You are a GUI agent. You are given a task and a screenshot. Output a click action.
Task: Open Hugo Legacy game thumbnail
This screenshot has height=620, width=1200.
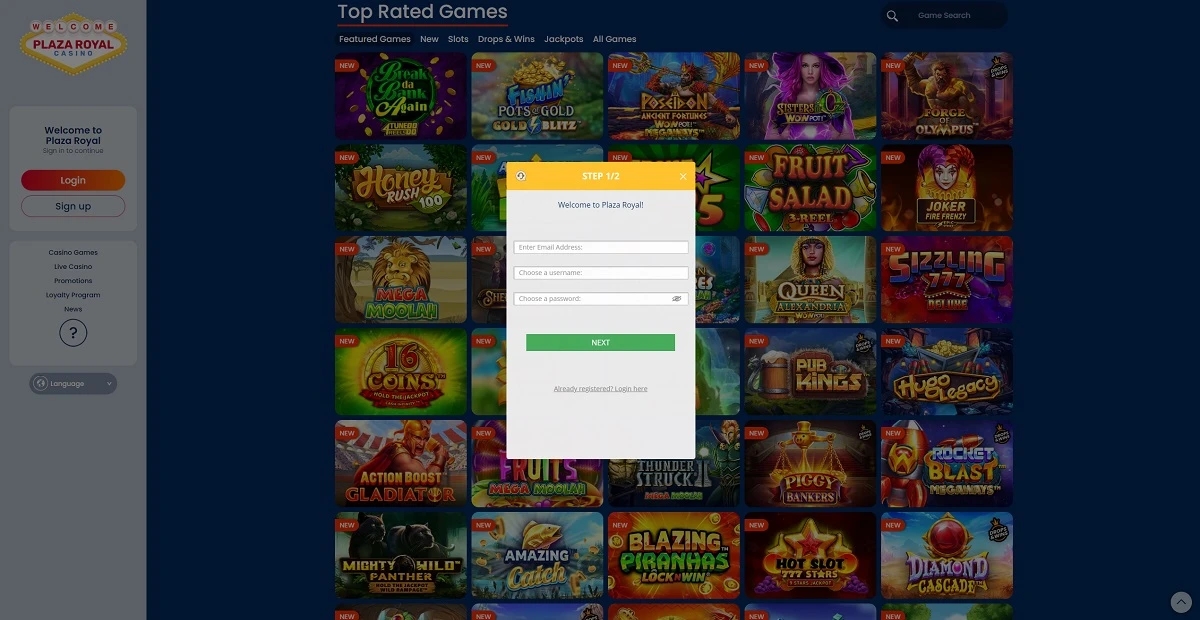tap(947, 371)
